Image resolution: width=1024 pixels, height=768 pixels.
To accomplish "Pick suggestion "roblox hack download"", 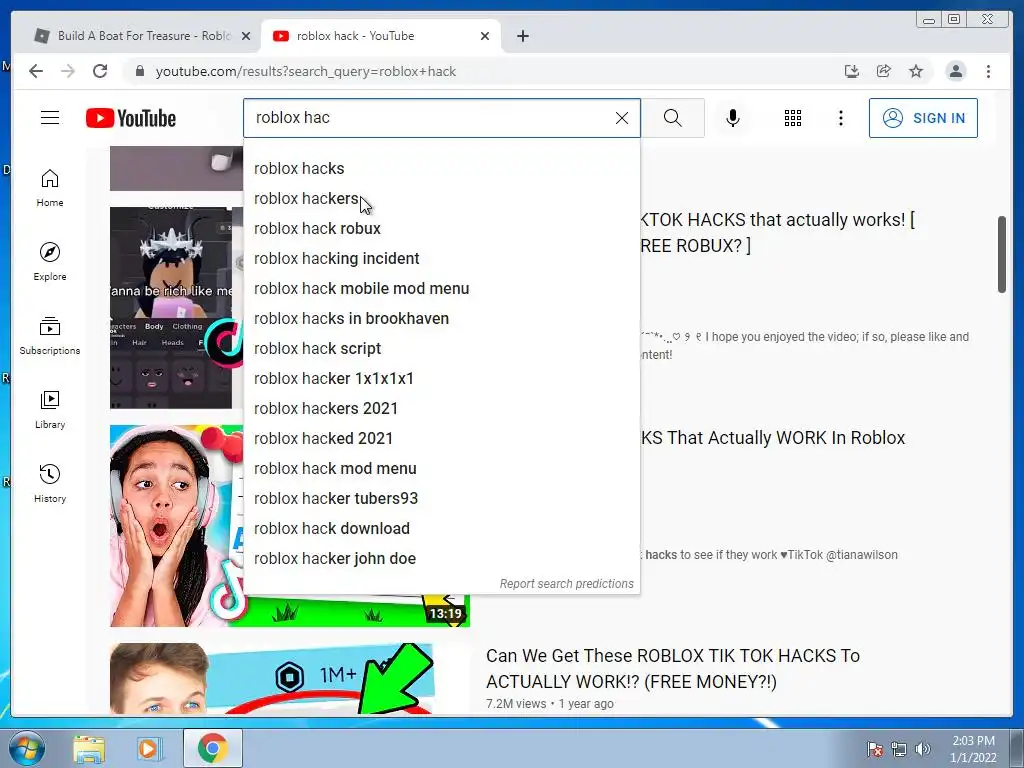I will 442,529.
